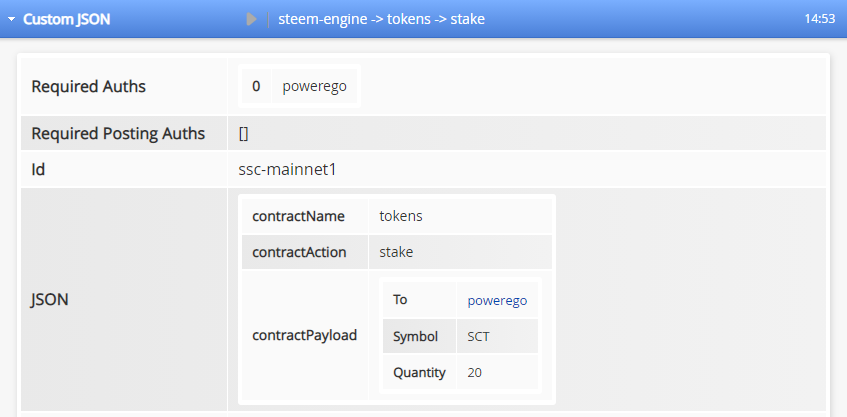Click the empty brackets posting auths value
Viewport: 847px width, 417px height.
[x=244, y=133]
